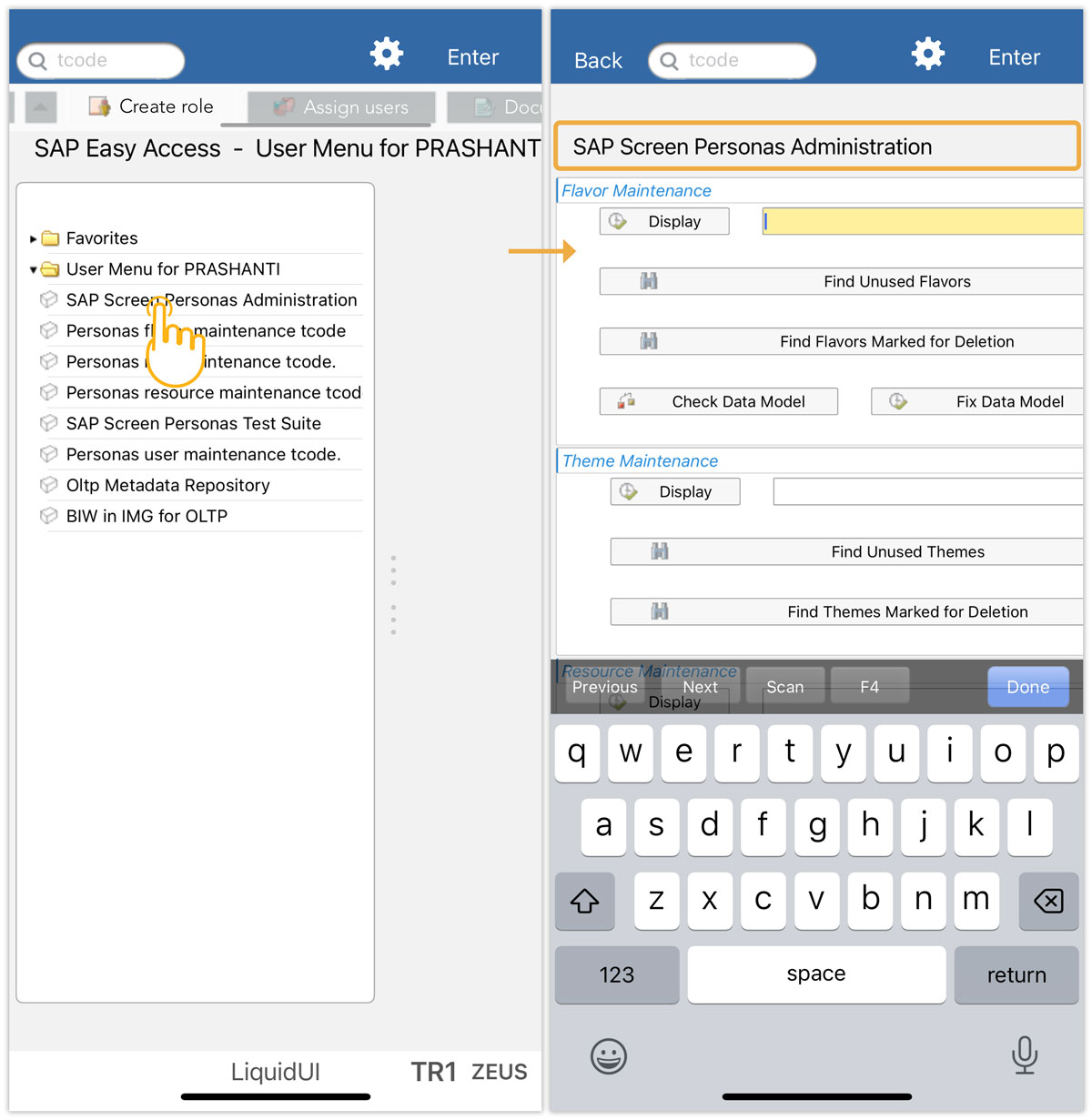Tap search magnifier in right tcode field
Image resolution: width=1092 pixels, height=1120 pixels.
(669, 61)
